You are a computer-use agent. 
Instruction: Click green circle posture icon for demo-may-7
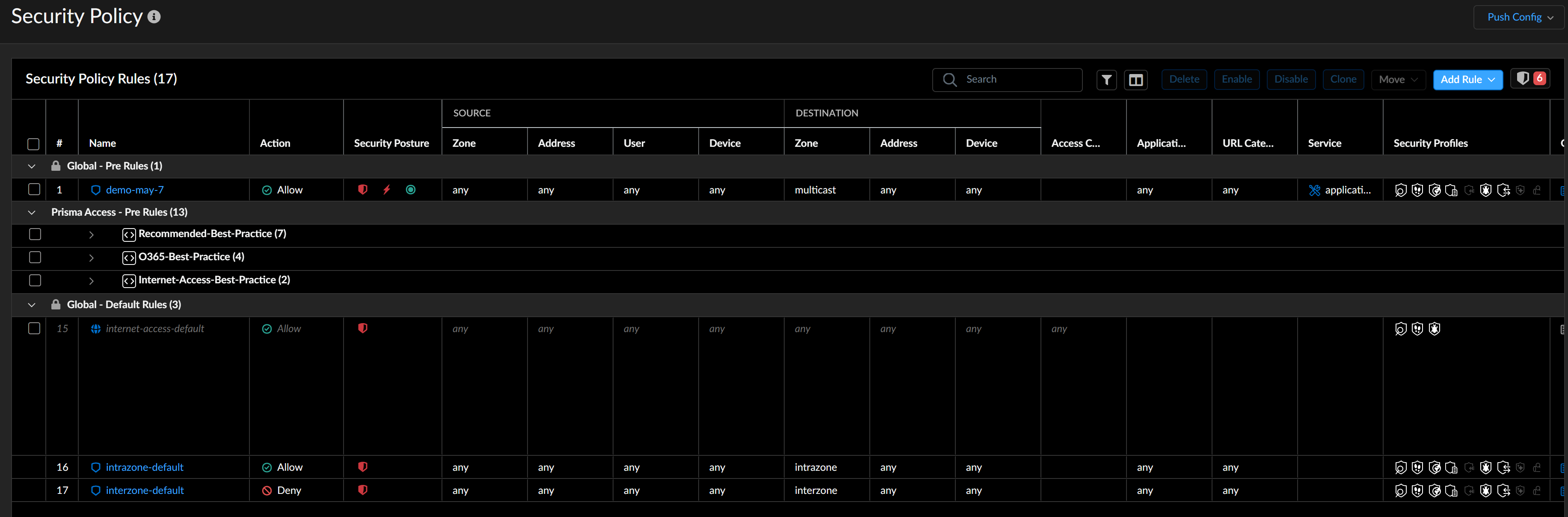click(x=411, y=190)
